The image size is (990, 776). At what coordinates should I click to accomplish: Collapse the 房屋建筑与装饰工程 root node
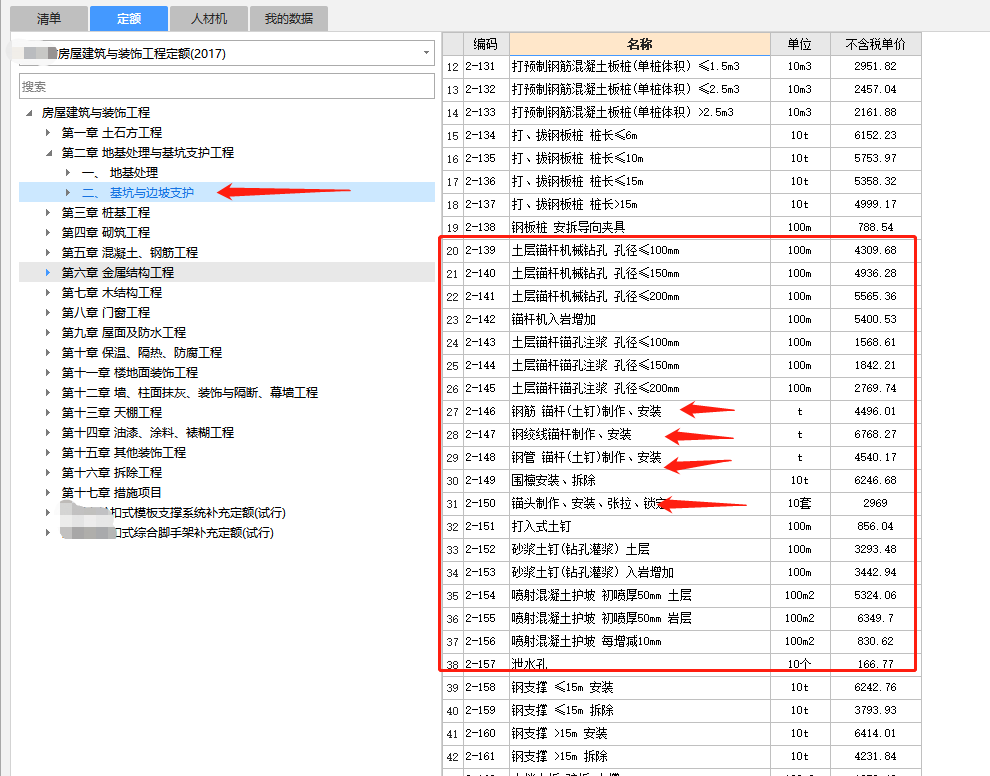coord(29,113)
